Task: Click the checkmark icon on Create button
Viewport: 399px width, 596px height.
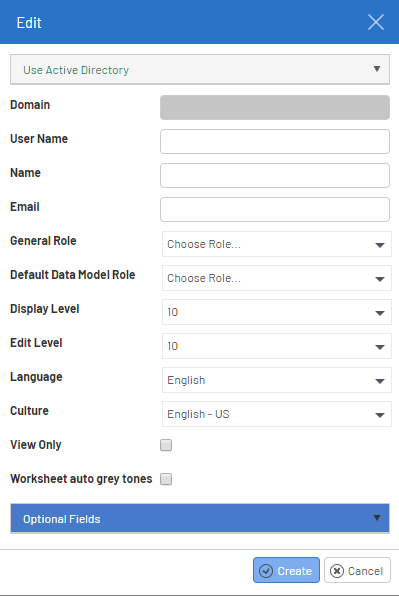Action: 266,571
